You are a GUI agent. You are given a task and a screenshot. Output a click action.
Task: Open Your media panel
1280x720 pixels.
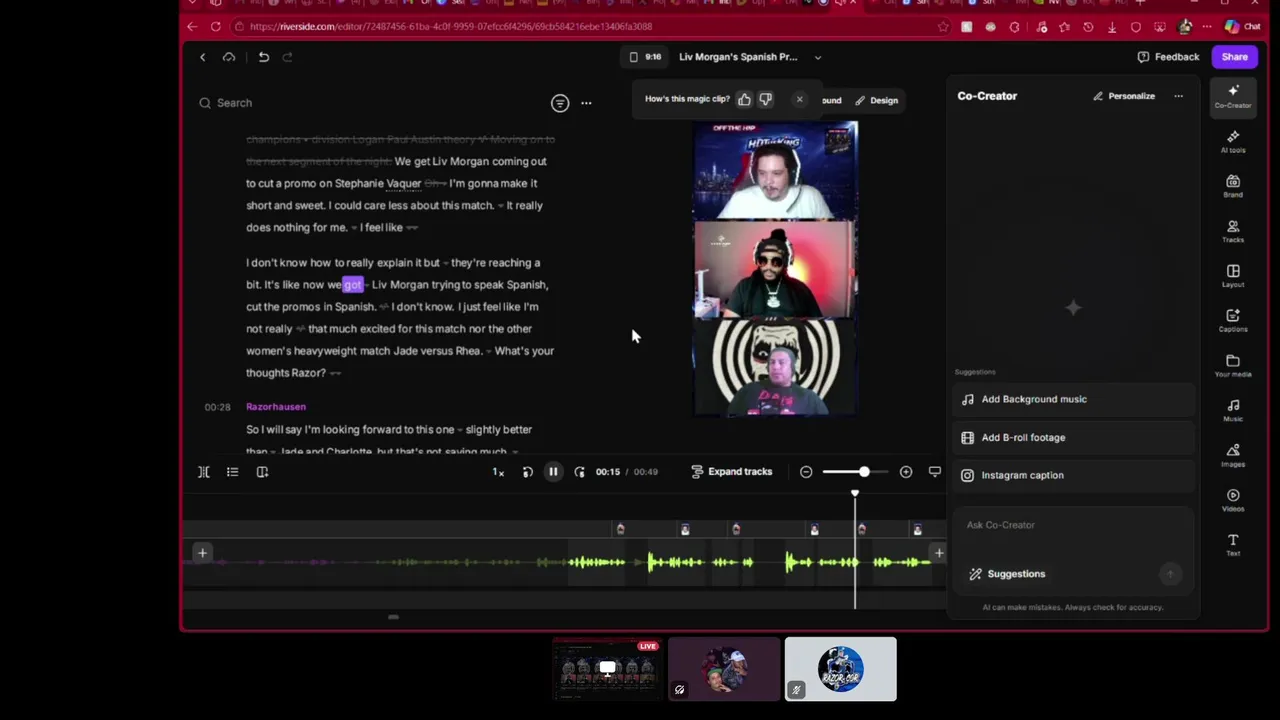pos(1233,365)
